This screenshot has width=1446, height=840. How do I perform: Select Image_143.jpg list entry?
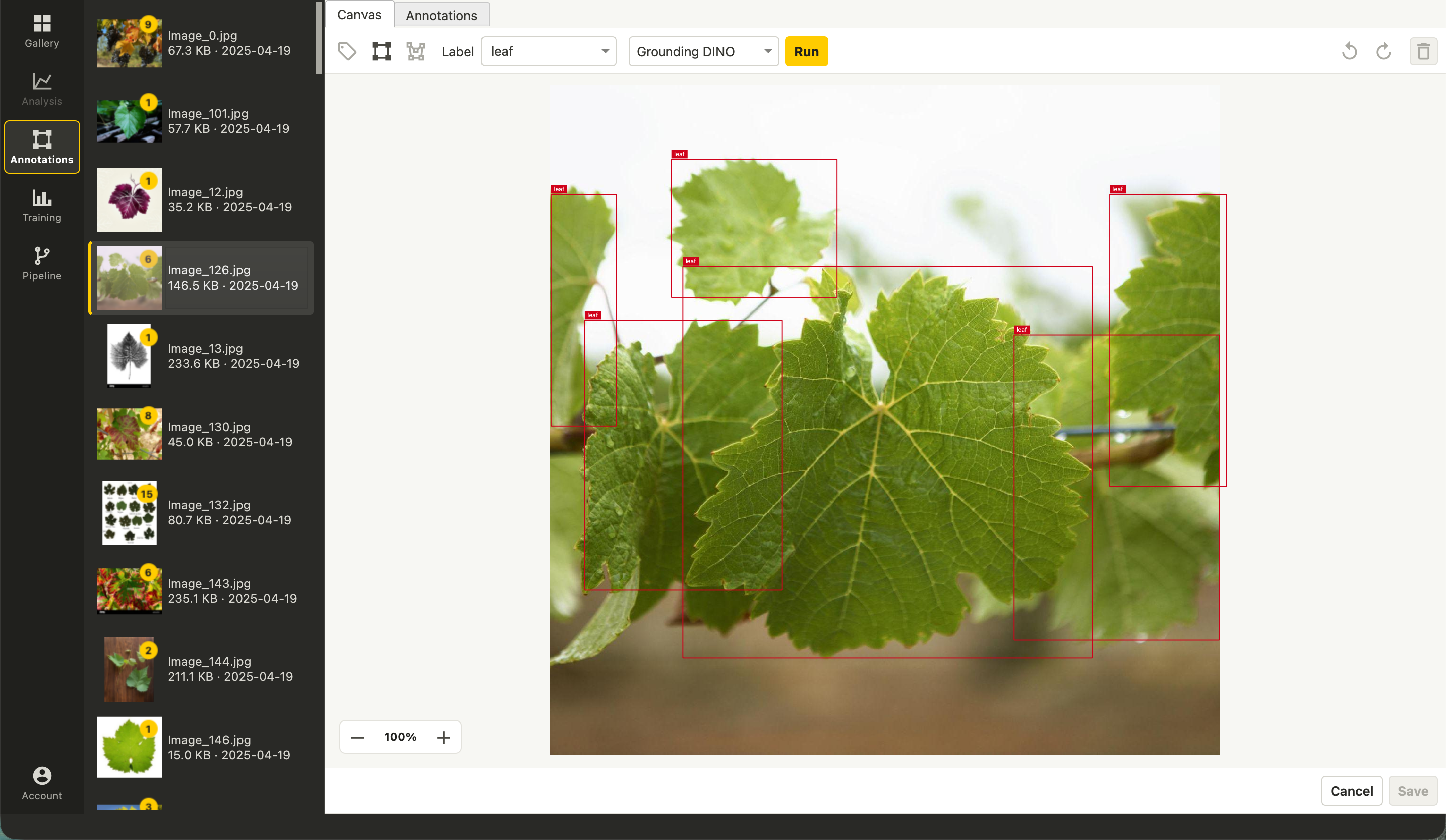pos(202,591)
